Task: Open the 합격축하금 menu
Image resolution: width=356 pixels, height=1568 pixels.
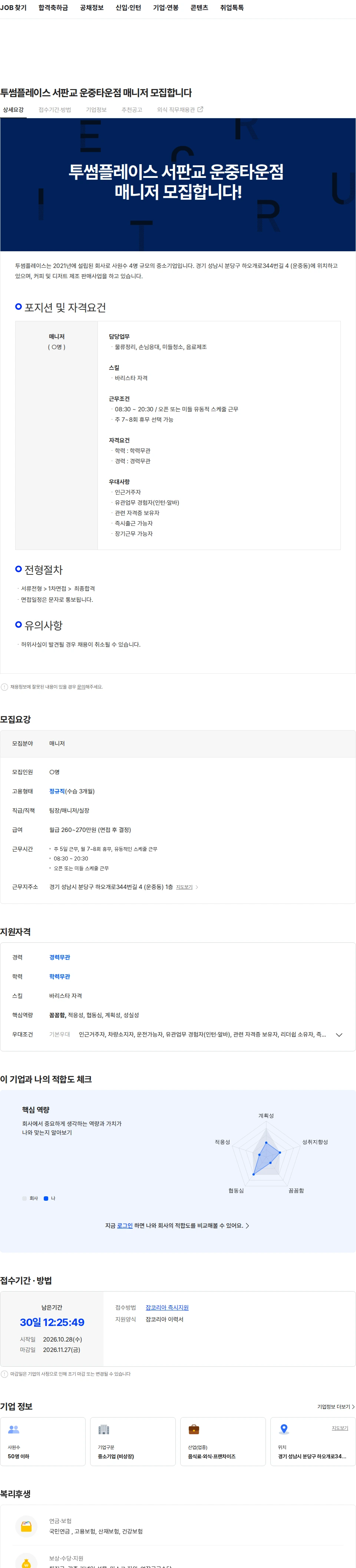Action: (x=53, y=8)
